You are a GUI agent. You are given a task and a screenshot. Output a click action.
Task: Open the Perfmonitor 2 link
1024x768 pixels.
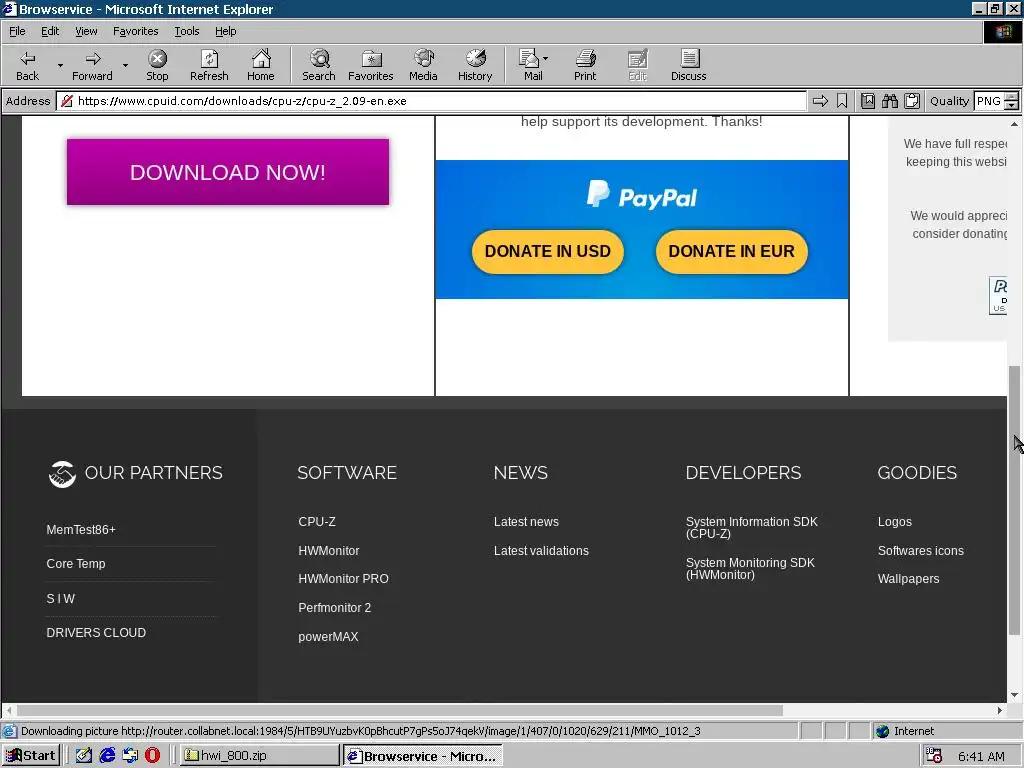coord(334,607)
